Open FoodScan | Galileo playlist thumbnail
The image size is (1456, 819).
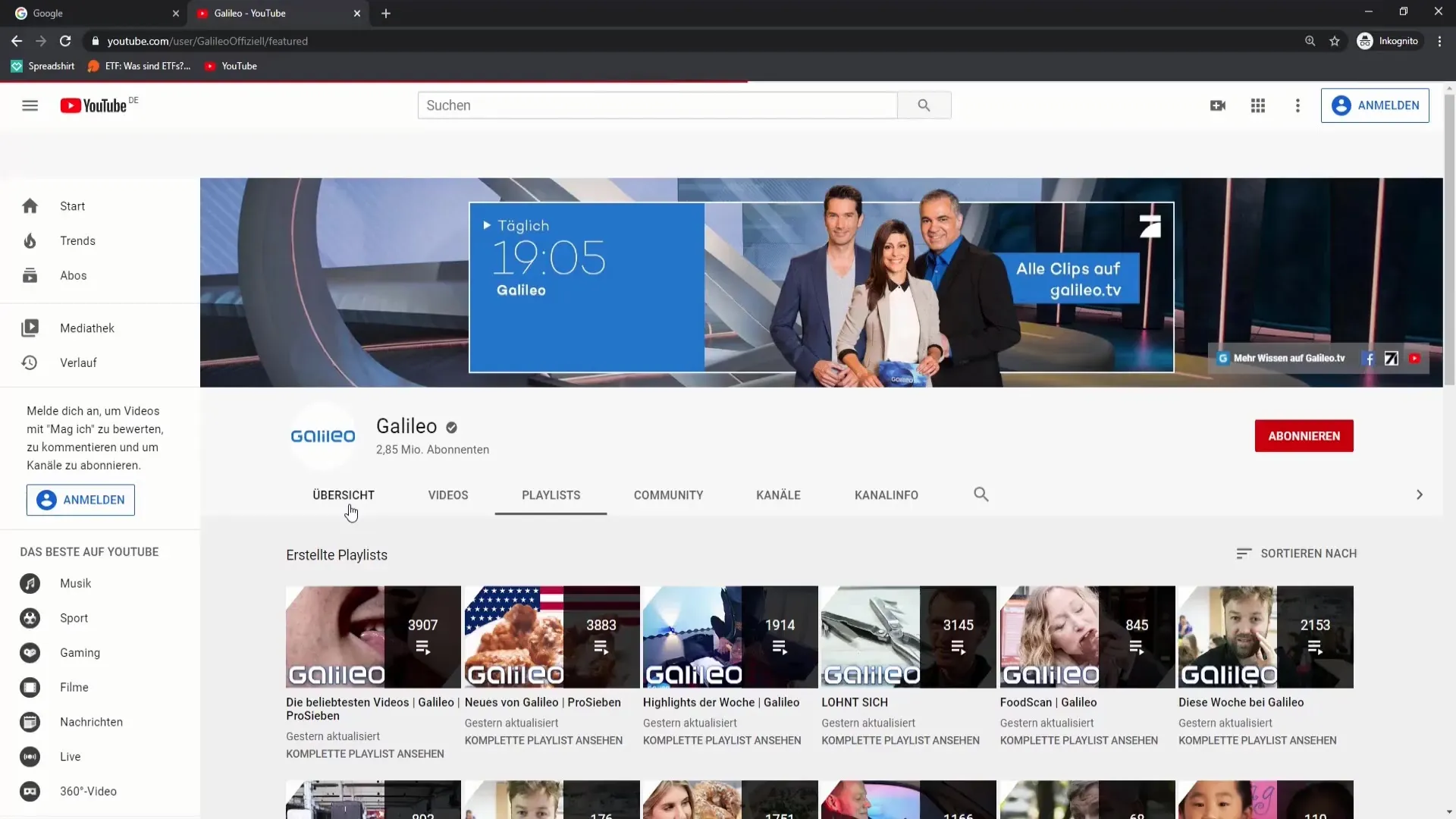click(1087, 637)
